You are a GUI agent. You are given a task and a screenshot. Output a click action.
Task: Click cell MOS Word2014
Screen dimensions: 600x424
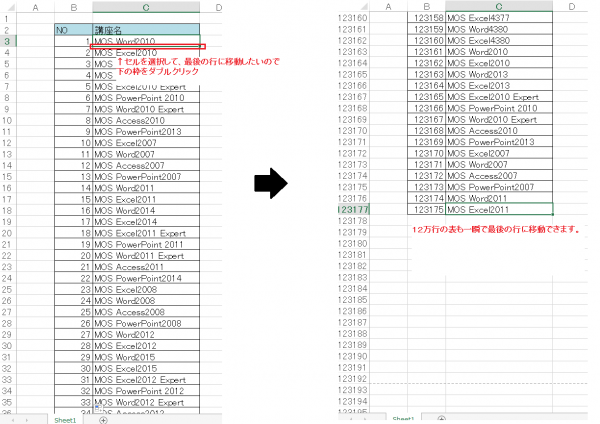pyautogui.click(x=146, y=210)
